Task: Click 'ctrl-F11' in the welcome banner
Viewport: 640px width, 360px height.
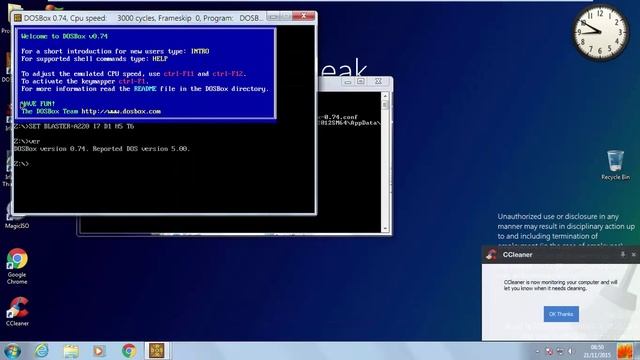Action: (178, 74)
